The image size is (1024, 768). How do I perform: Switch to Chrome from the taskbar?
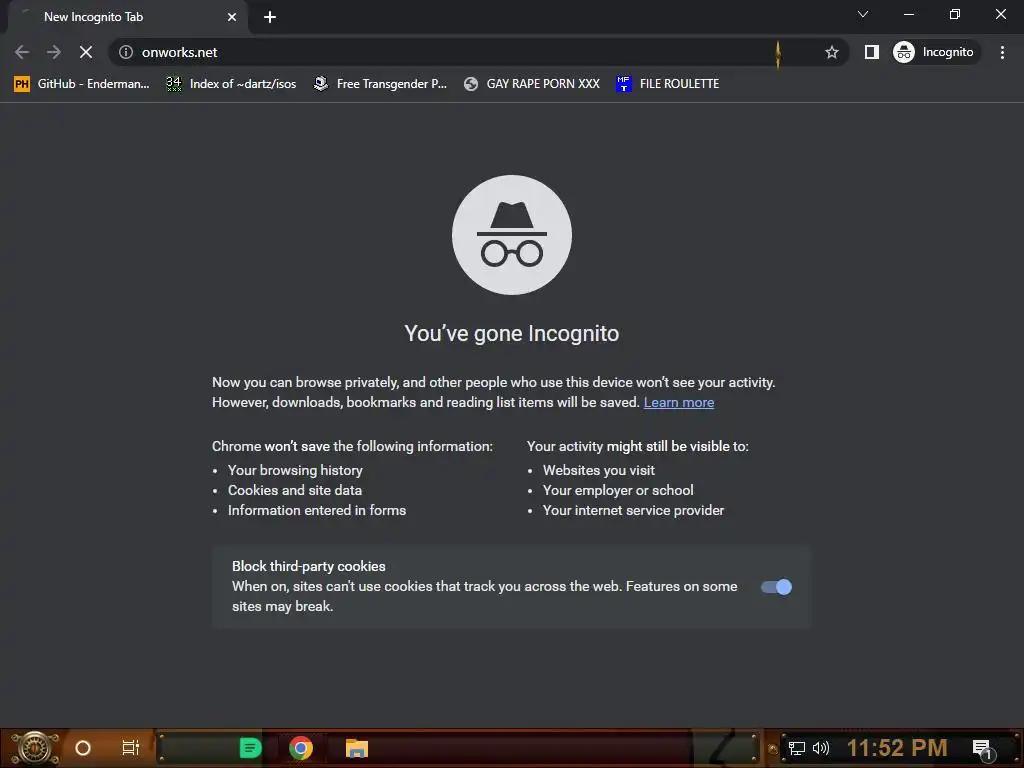pyautogui.click(x=301, y=748)
